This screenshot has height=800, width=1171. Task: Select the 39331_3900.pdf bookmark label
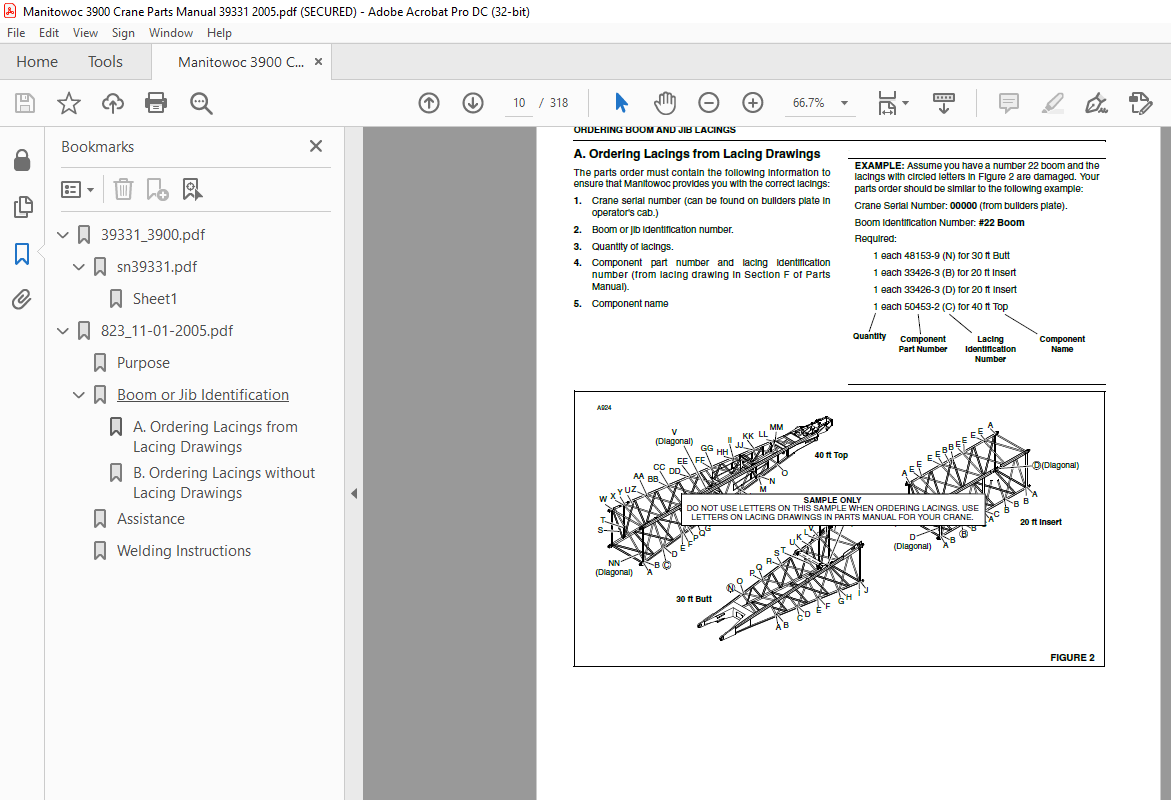153,235
